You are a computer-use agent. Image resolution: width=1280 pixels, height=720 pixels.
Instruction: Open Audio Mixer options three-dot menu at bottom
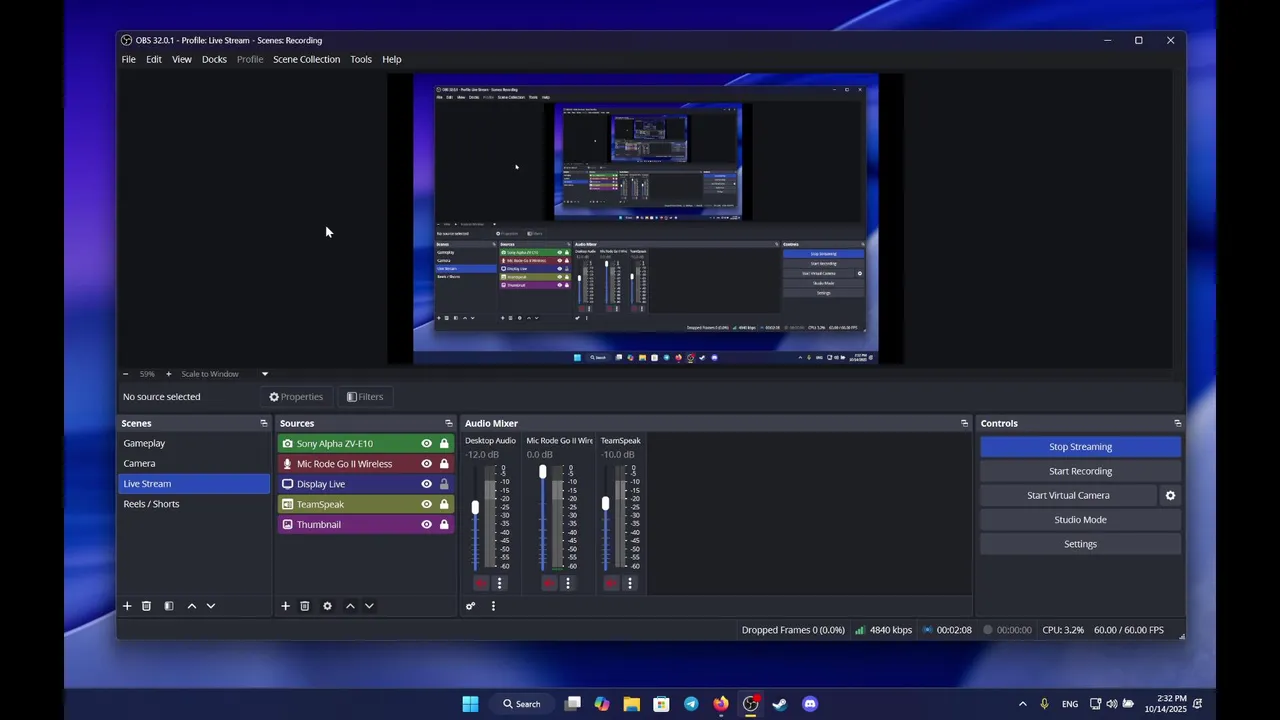coord(493,606)
